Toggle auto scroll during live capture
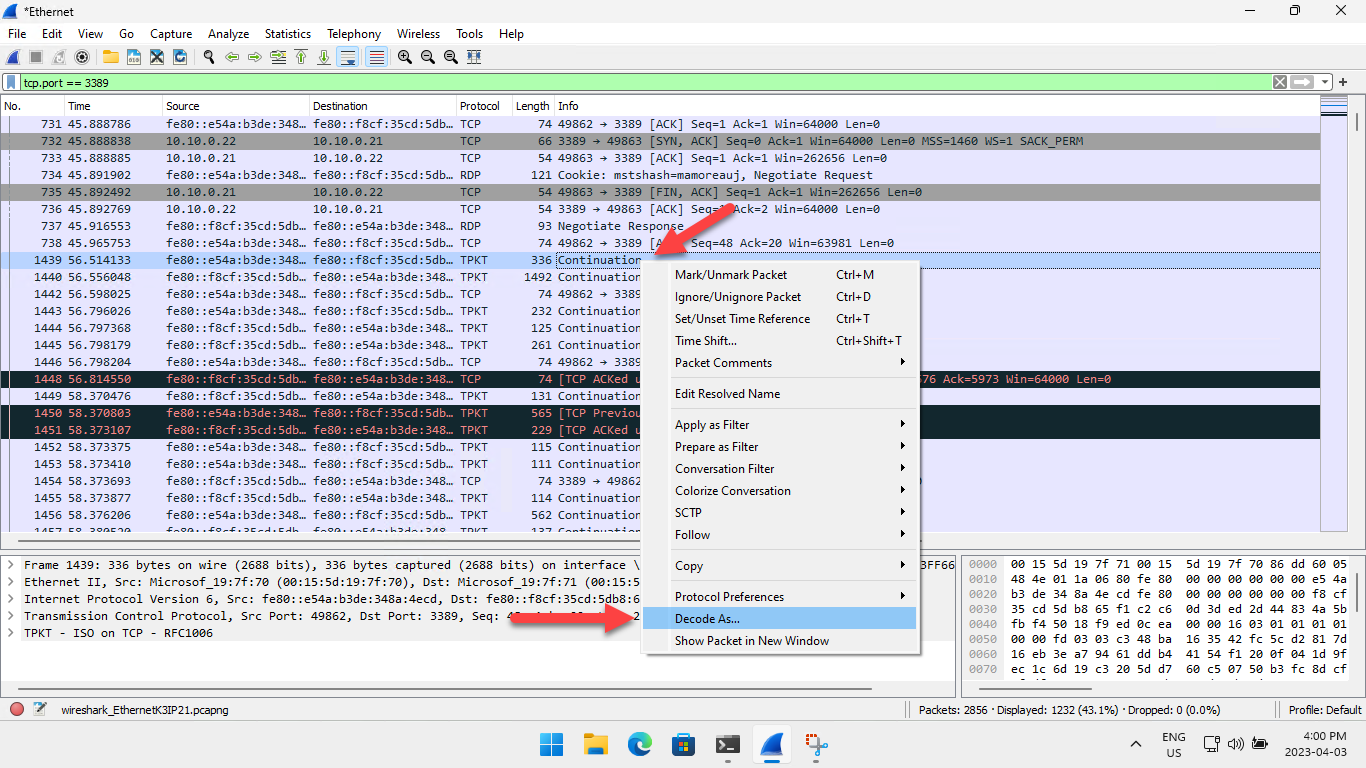Viewport: 1366px width, 768px height. (x=348, y=57)
